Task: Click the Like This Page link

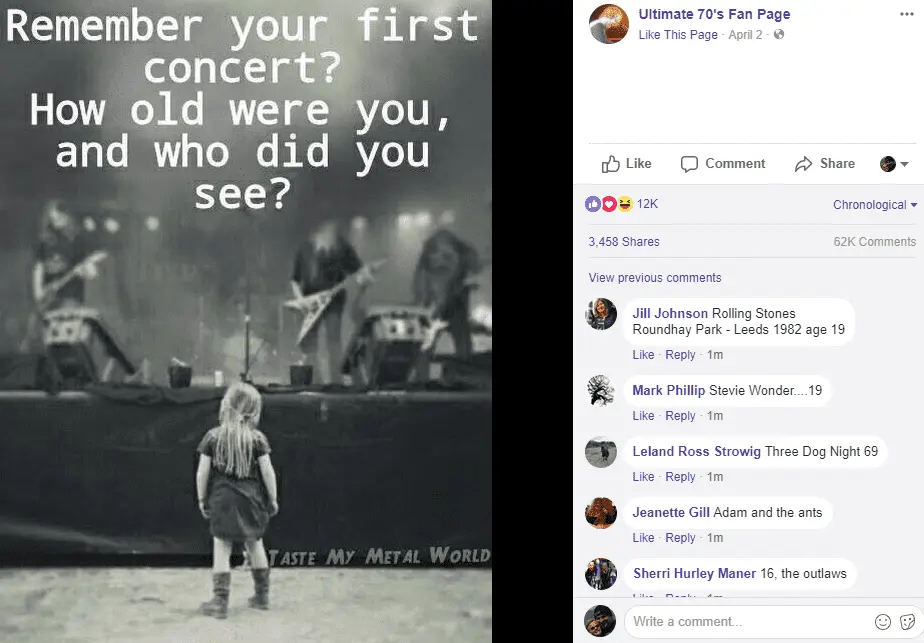Action: [678, 35]
